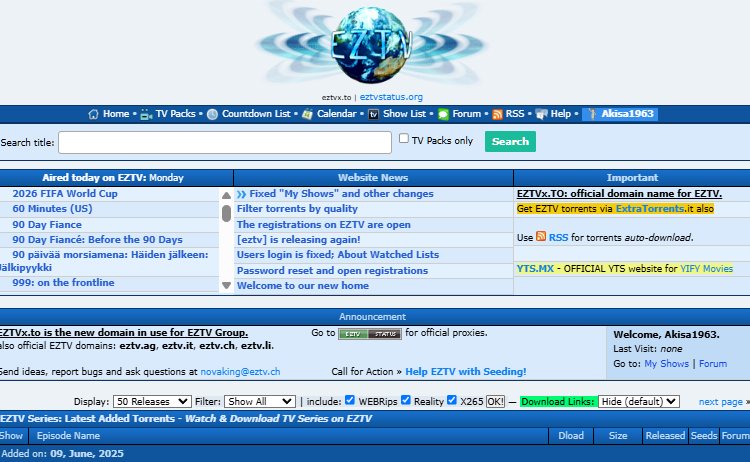Open Help in navigation bar
Screen dimensions: 750x462
[x=561, y=114]
